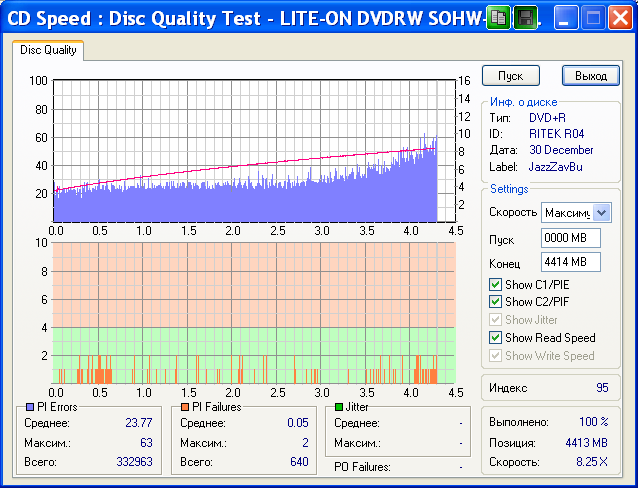
Task: Maximize the CD Speed window
Action: pyautogui.click(x=593, y=17)
